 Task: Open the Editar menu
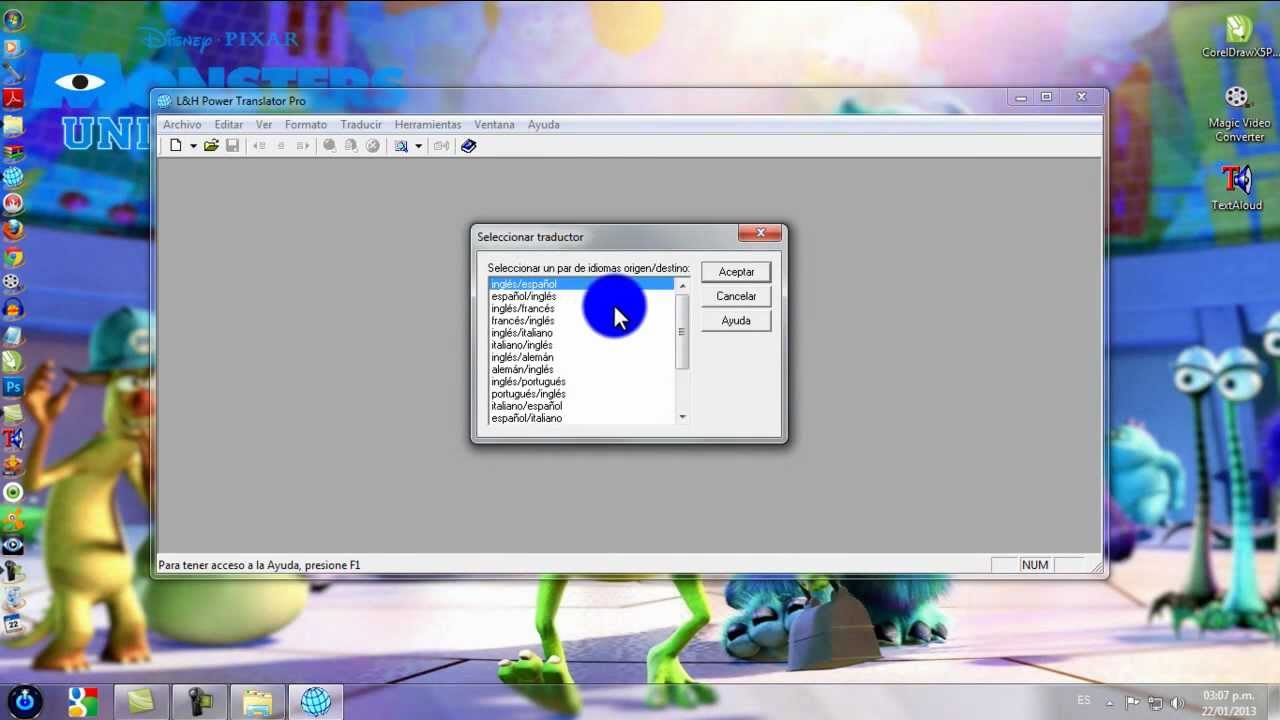coord(228,125)
